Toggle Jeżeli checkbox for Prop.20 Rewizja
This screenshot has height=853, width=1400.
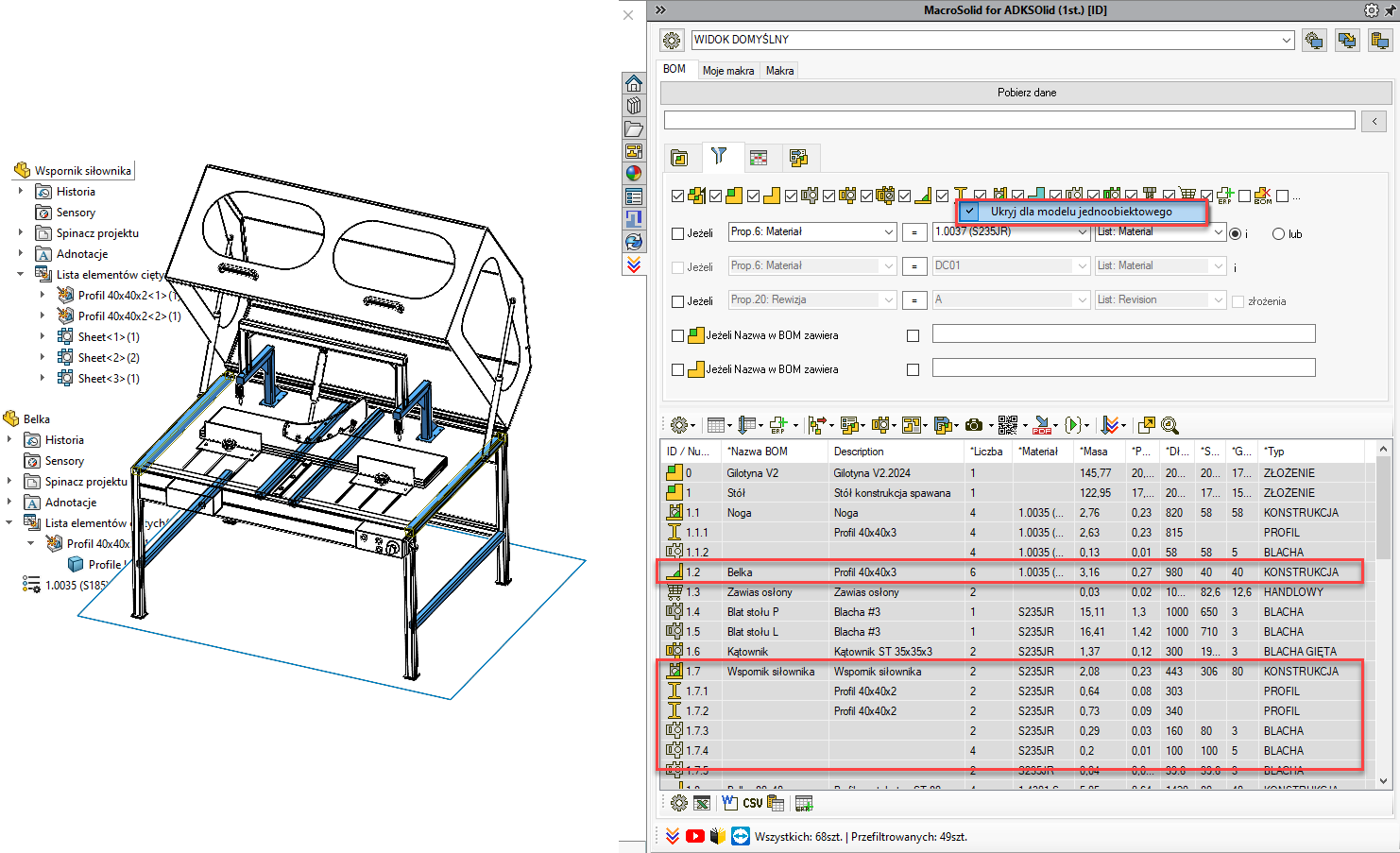point(677,301)
